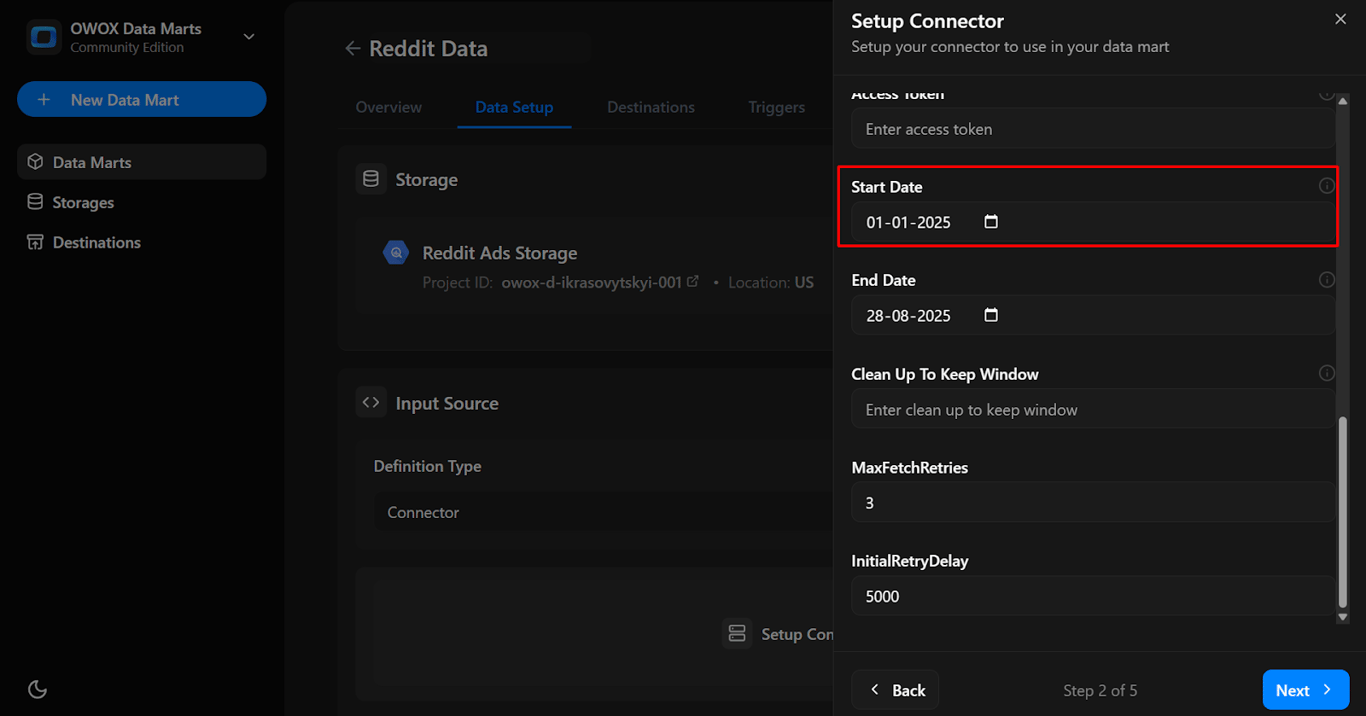The image size is (1366, 716).
Task: Open Destinations in sidebar
Action: [142, 242]
